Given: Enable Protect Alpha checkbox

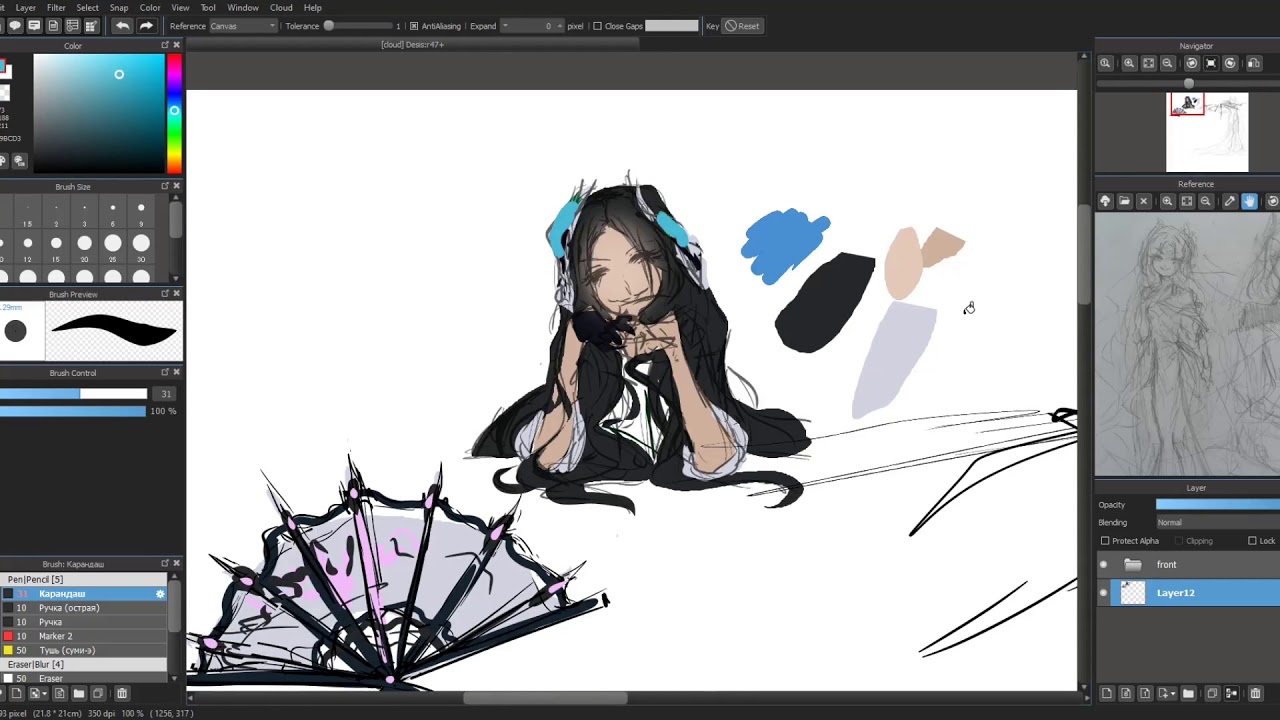Looking at the screenshot, I should click(x=1105, y=541).
